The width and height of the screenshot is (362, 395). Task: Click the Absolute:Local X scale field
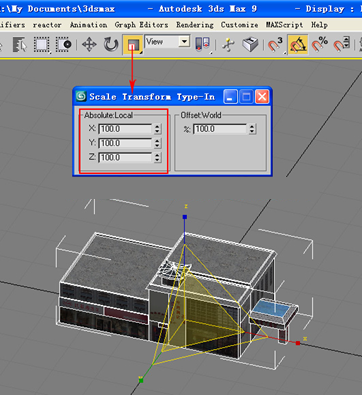point(125,129)
